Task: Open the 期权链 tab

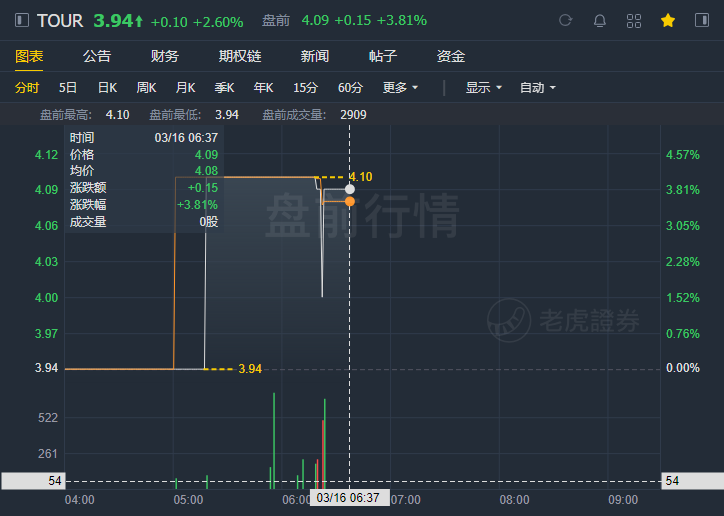Action: [x=240, y=56]
